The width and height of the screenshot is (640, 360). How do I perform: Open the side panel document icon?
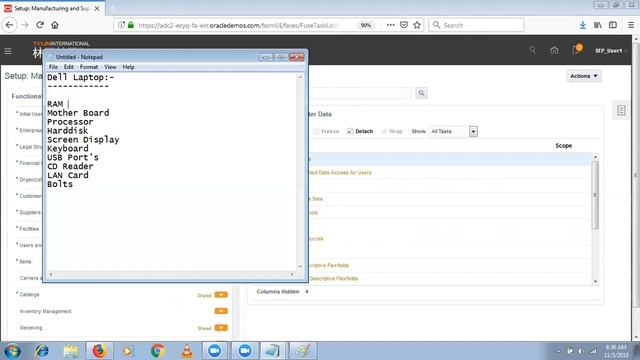coord(621,110)
